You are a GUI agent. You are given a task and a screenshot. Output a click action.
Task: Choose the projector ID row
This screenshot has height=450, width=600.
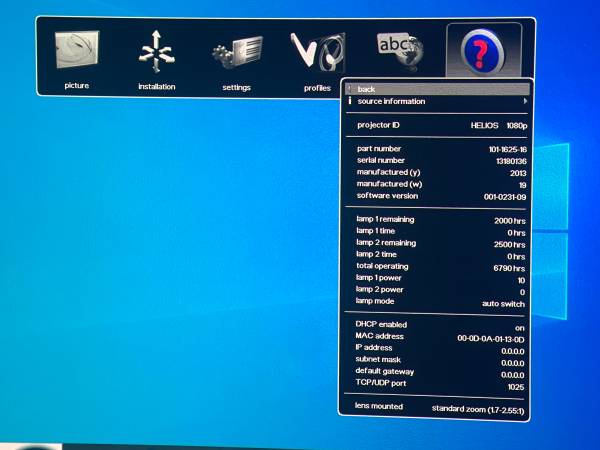[438, 126]
